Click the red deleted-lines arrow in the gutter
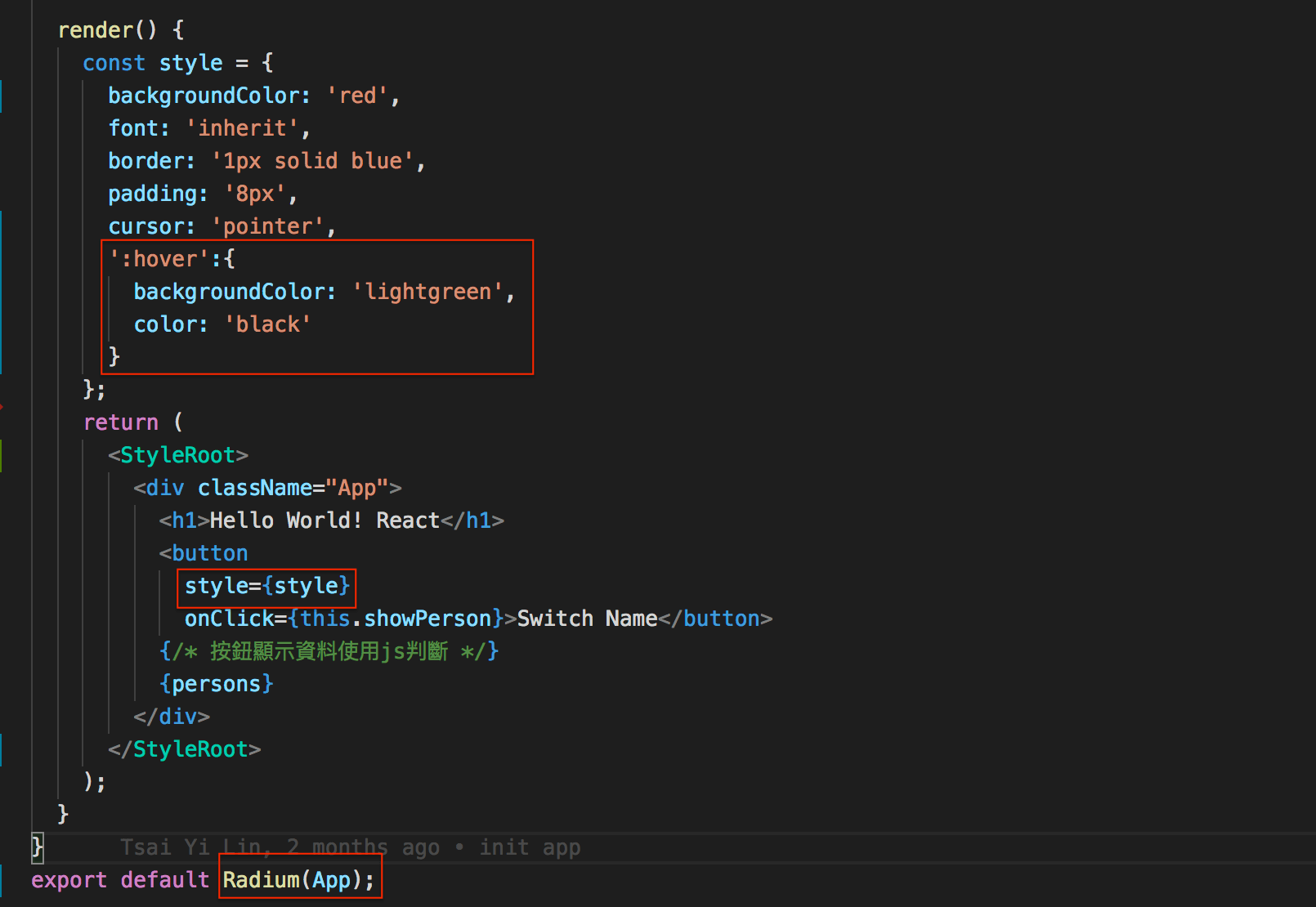Viewport: 1316px width, 907px height. 3,407
